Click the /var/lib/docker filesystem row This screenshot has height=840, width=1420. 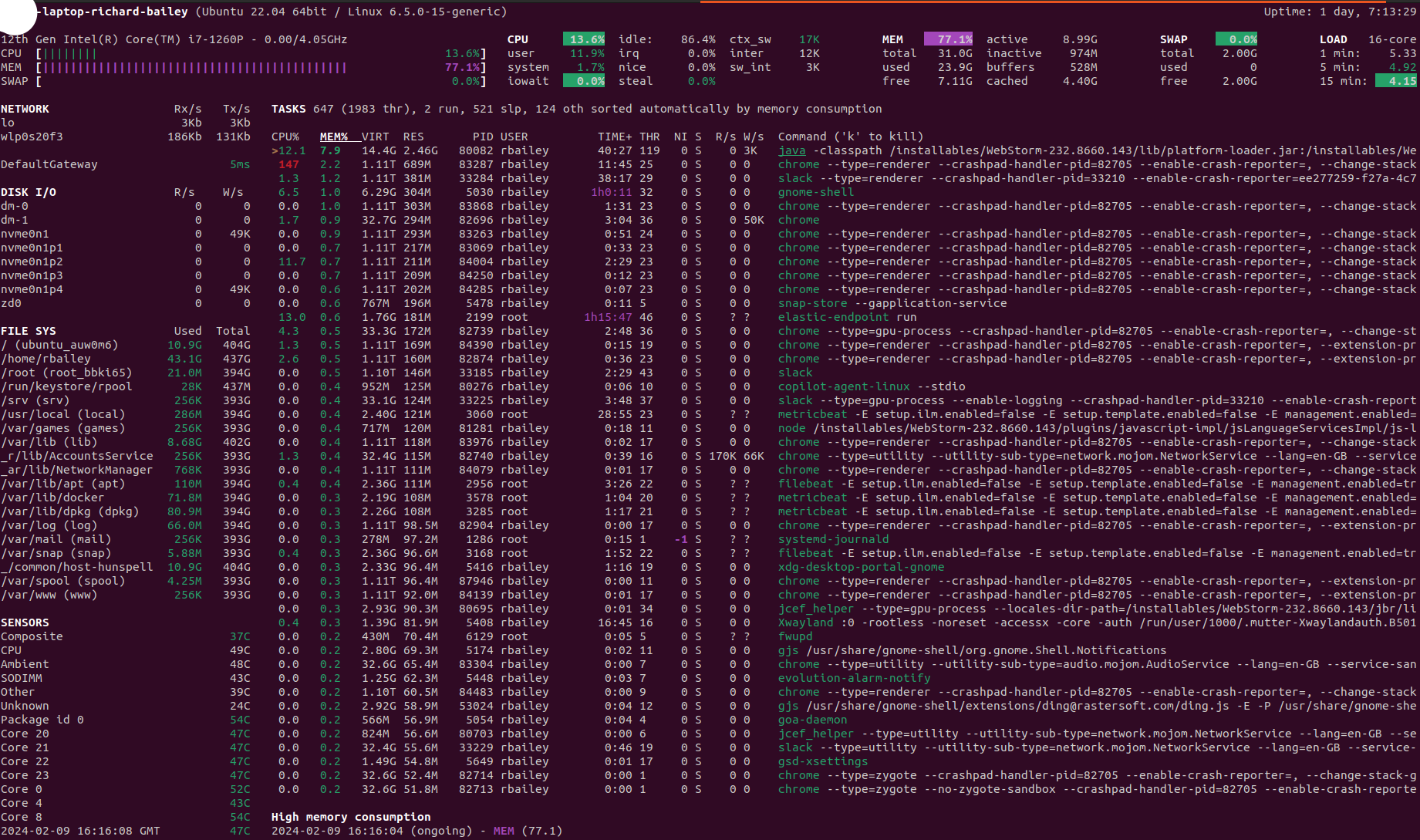(x=125, y=498)
